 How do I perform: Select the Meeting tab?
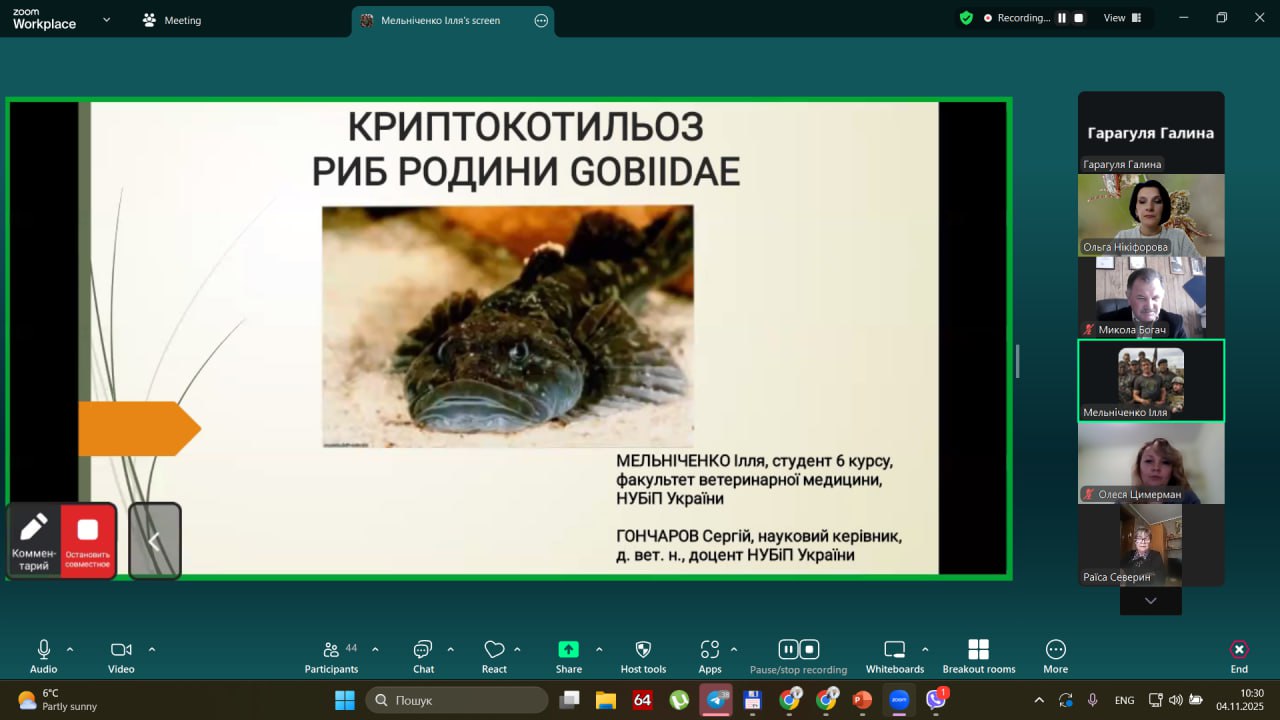(x=172, y=20)
